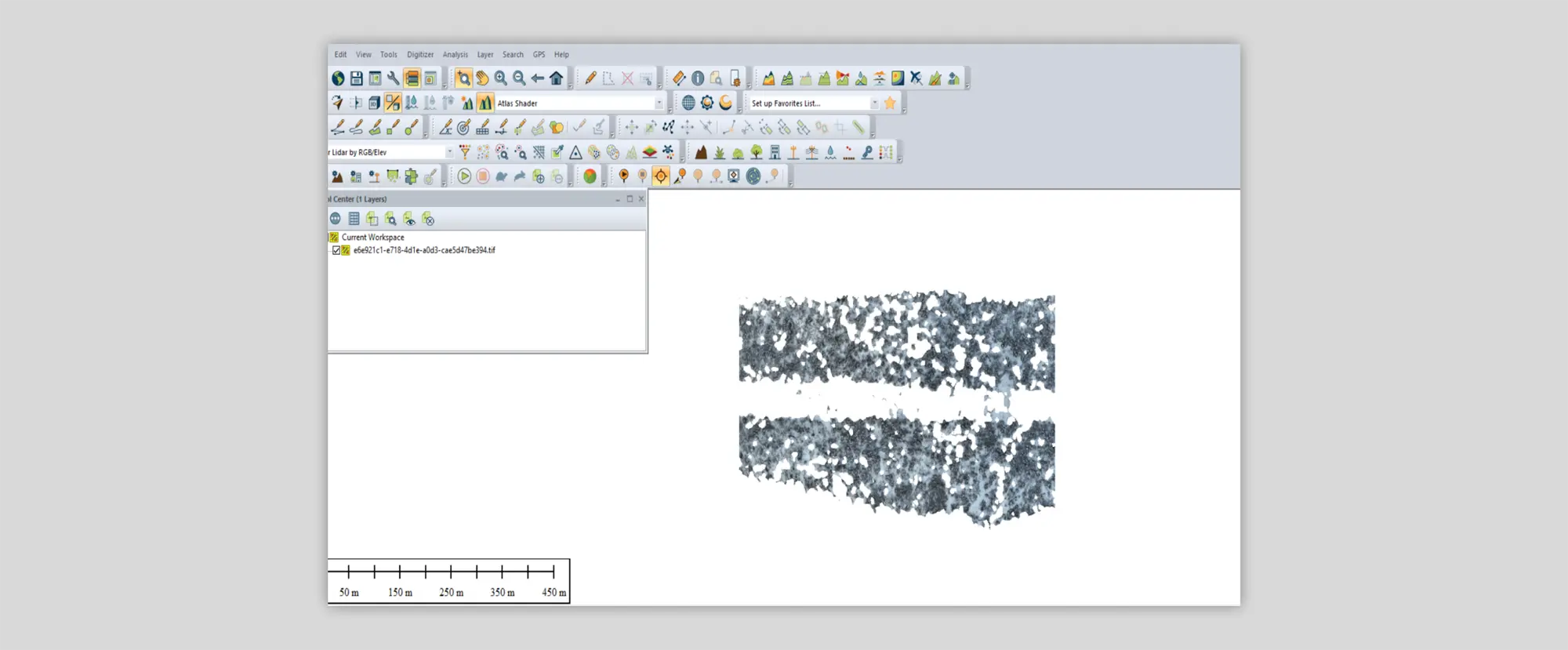Image resolution: width=1568 pixels, height=650 pixels.
Task: Click the water drop classification icon
Action: [x=830, y=152]
